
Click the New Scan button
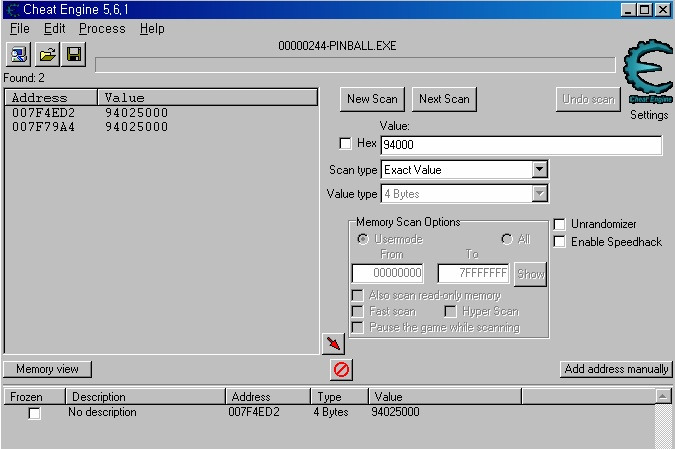(x=372, y=99)
